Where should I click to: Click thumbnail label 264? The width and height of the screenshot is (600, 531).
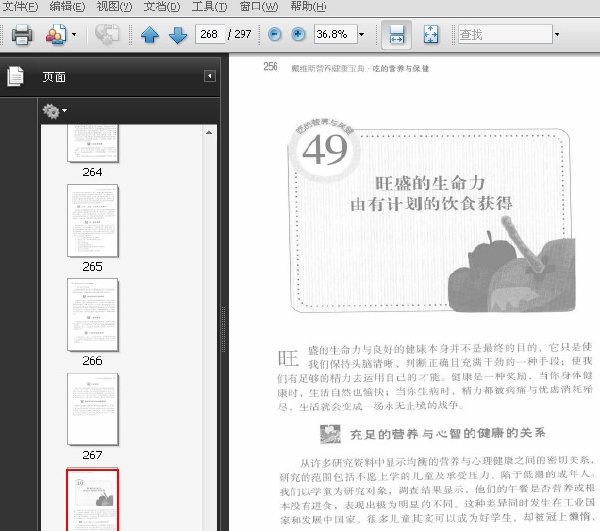(x=92, y=172)
